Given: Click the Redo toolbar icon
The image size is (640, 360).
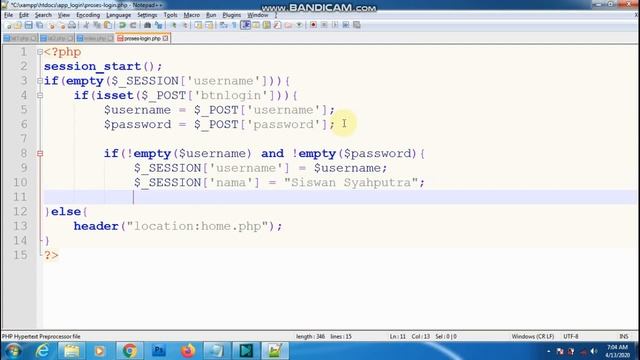Looking at the screenshot, I should (133, 25).
